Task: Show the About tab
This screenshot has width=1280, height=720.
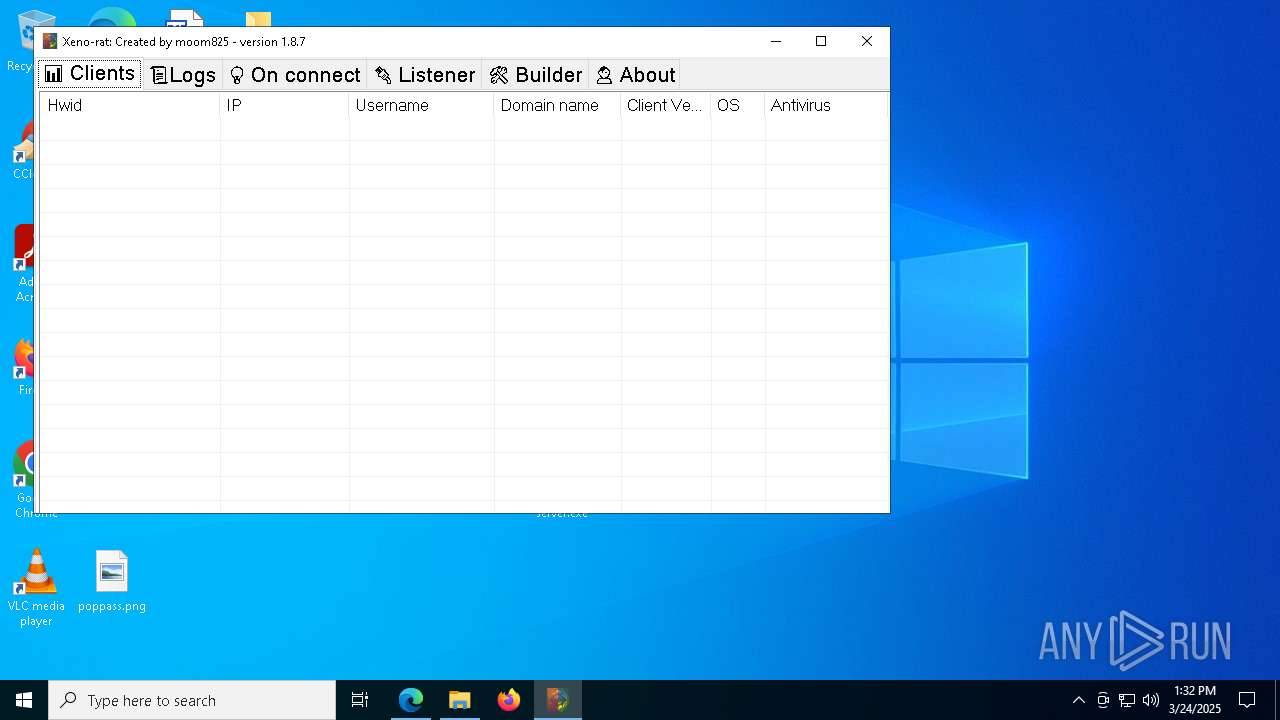Action: [635, 75]
